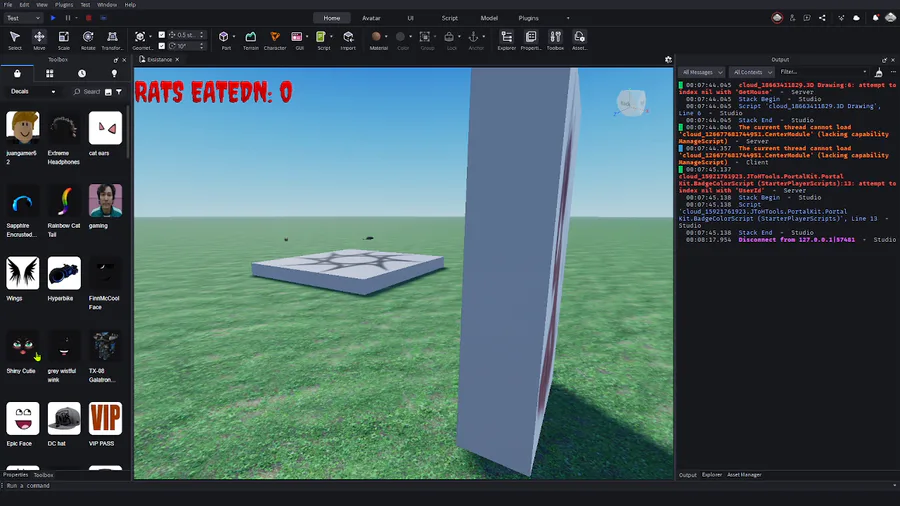The width and height of the screenshot is (900, 506).
Task: Select the VIP PASS decal thumbnail
Action: (x=105, y=418)
